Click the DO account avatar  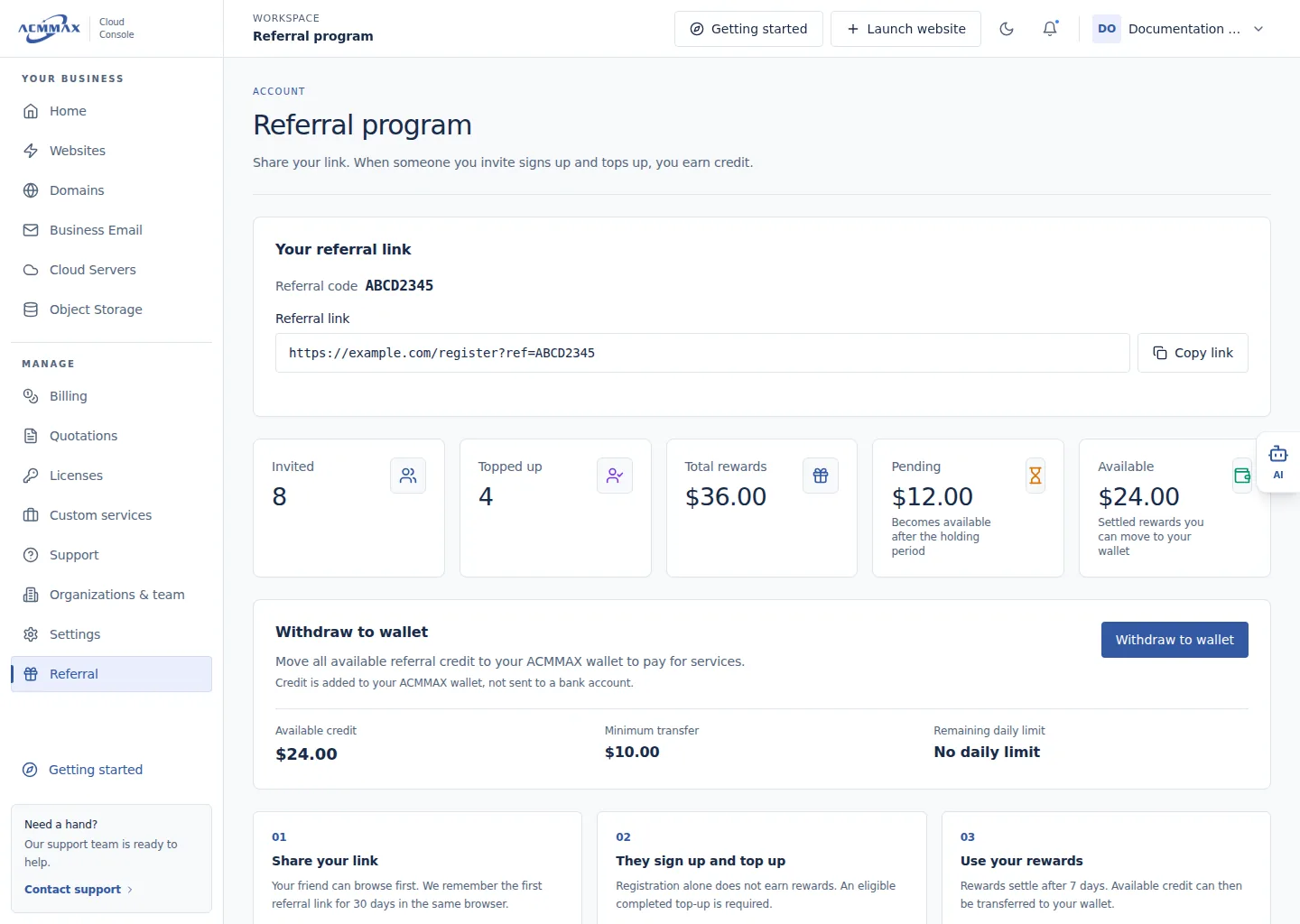[1107, 29]
